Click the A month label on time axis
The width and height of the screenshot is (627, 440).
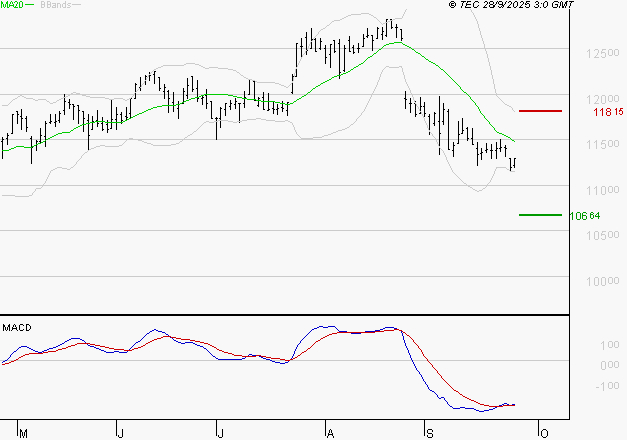(x=330, y=434)
